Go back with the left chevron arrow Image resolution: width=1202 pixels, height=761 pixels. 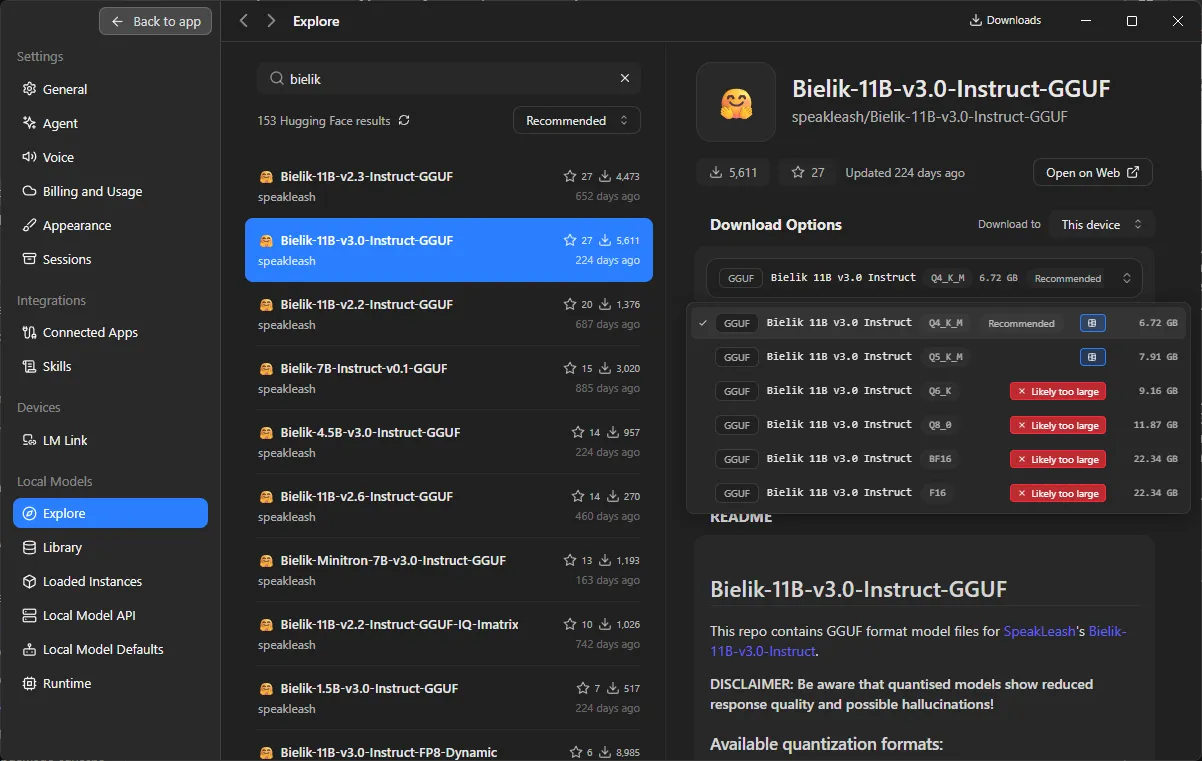point(244,21)
